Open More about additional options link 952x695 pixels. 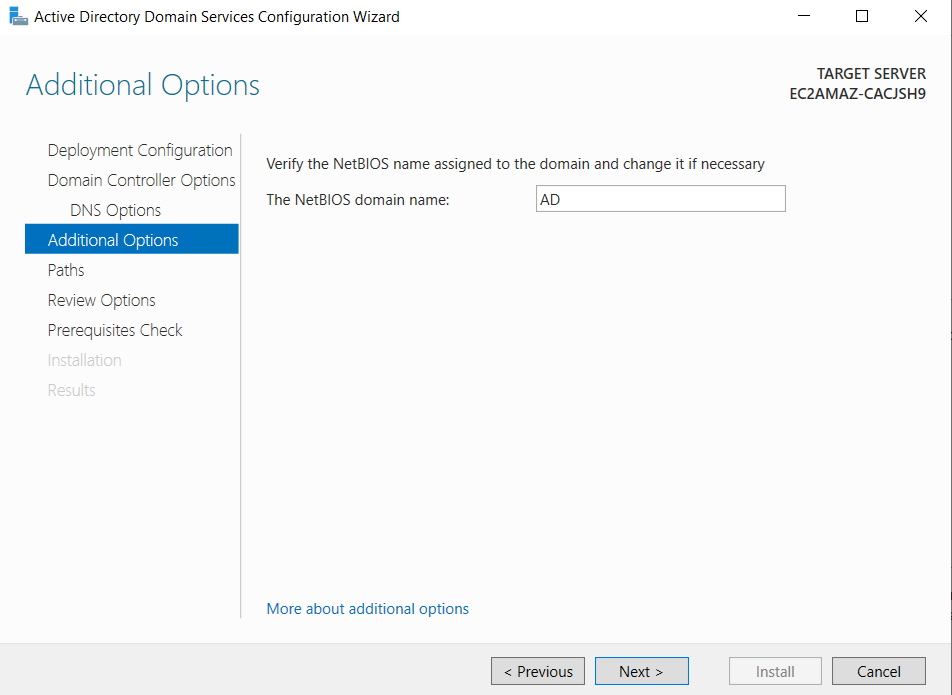(x=367, y=609)
